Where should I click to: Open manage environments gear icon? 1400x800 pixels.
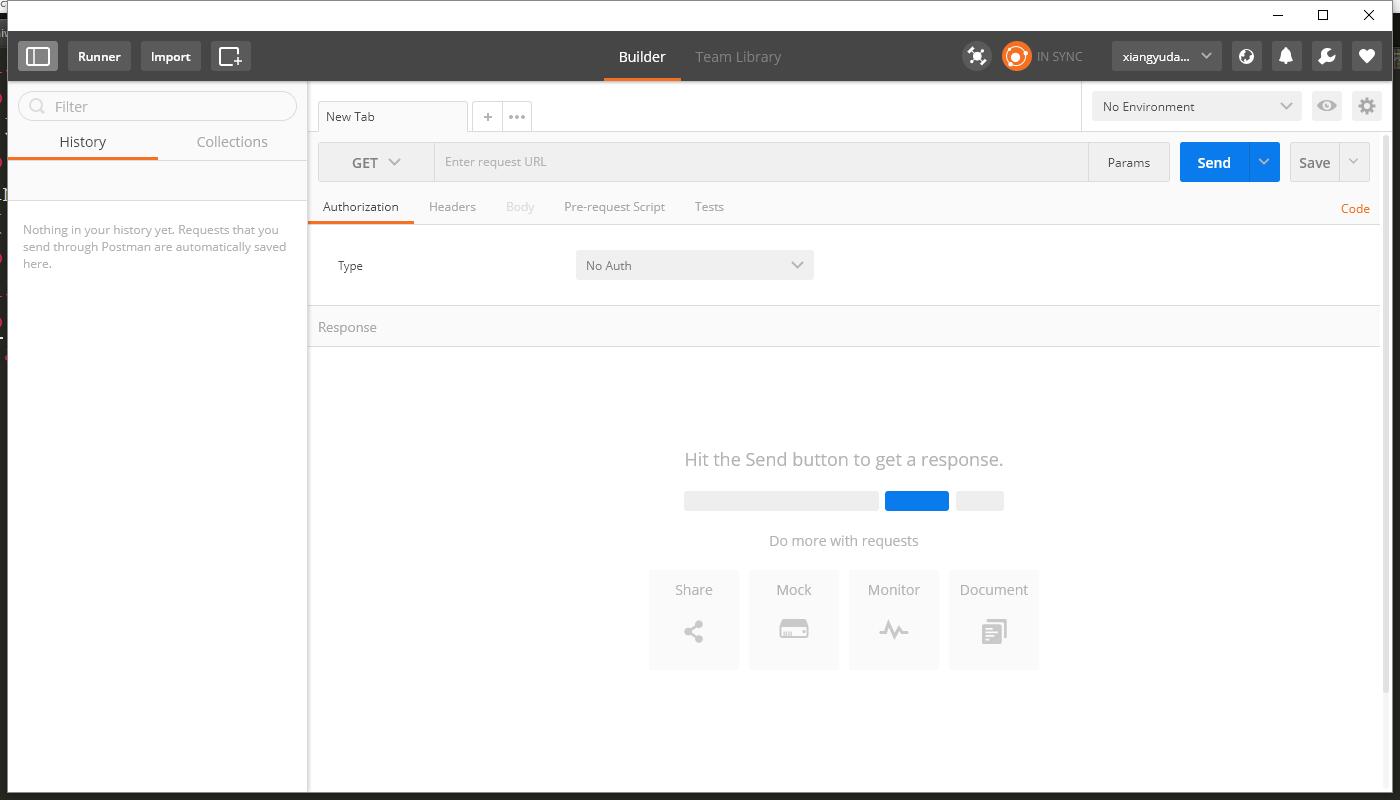pos(1367,106)
